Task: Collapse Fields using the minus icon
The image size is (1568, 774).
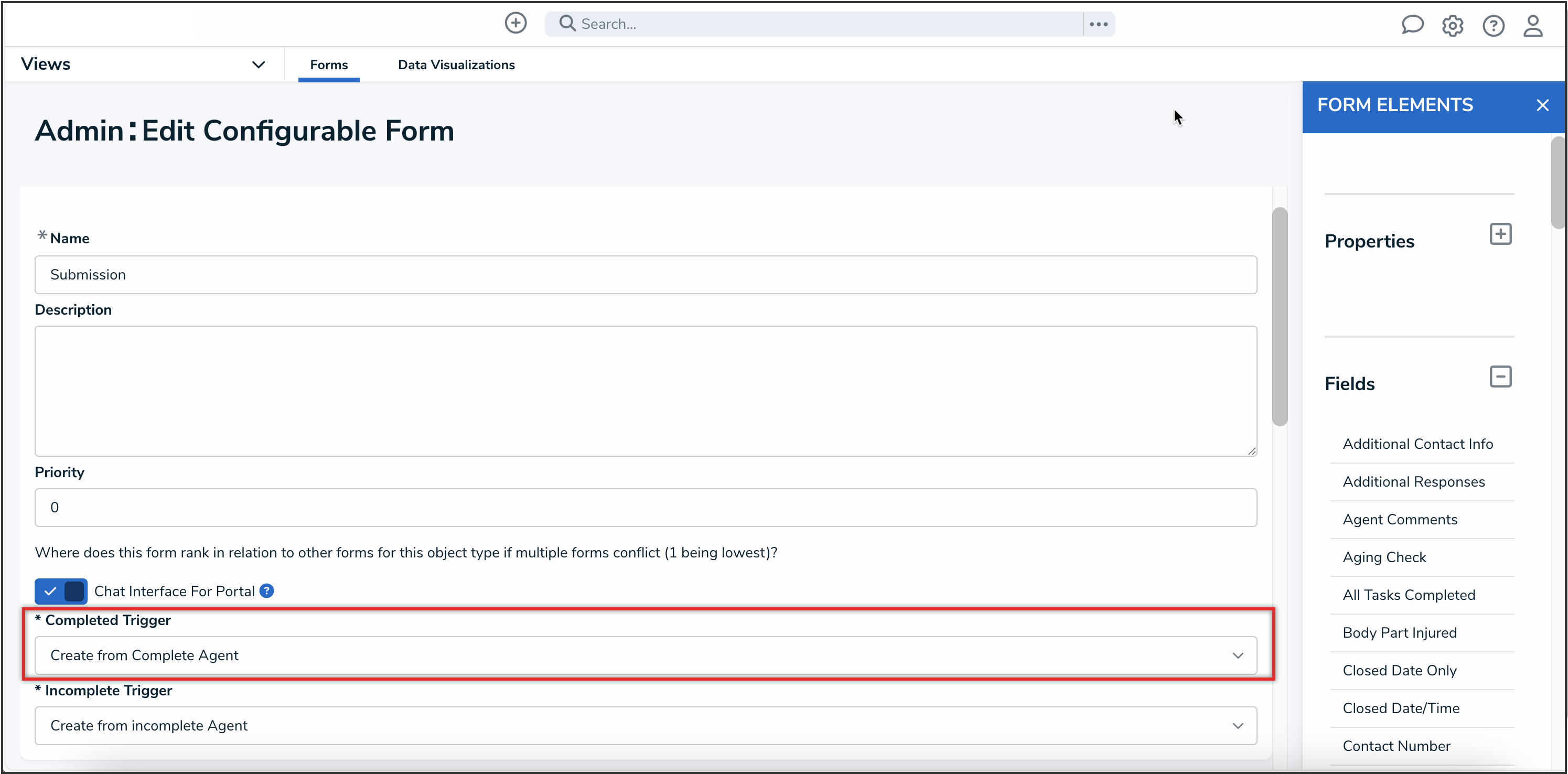Action: click(1500, 377)
